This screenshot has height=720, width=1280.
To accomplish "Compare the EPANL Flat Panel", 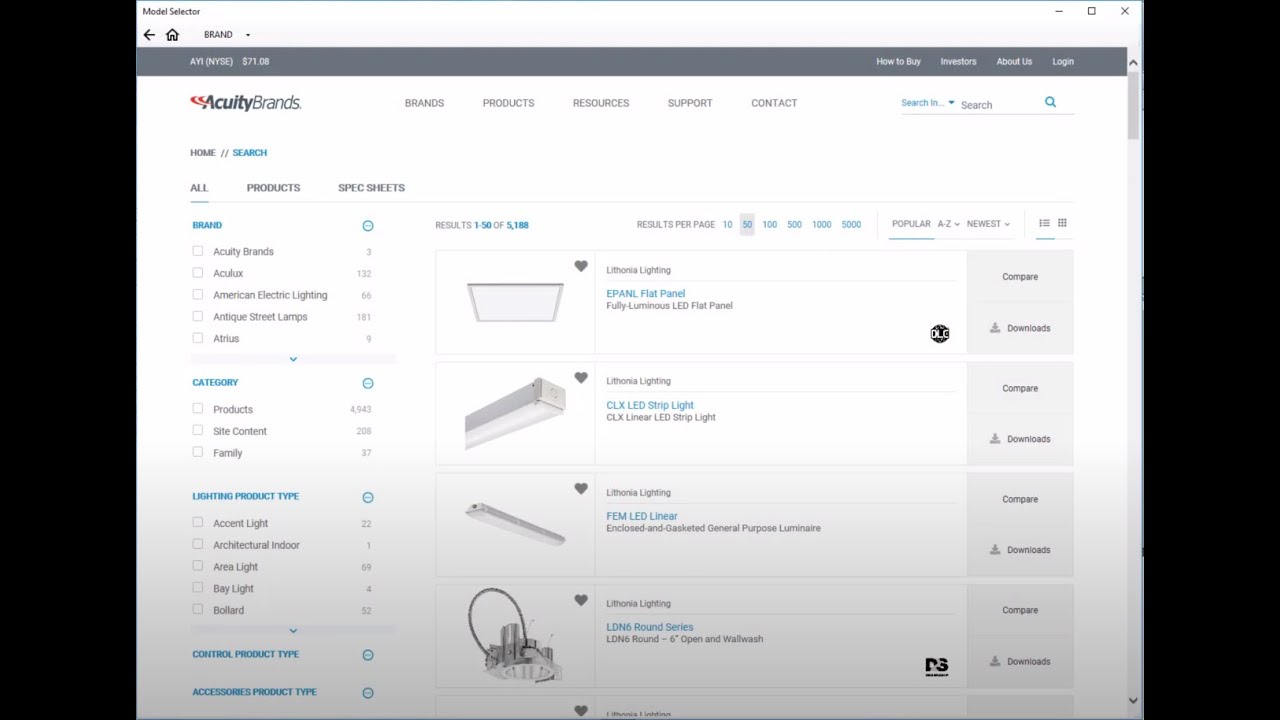I will point(1020,277).
